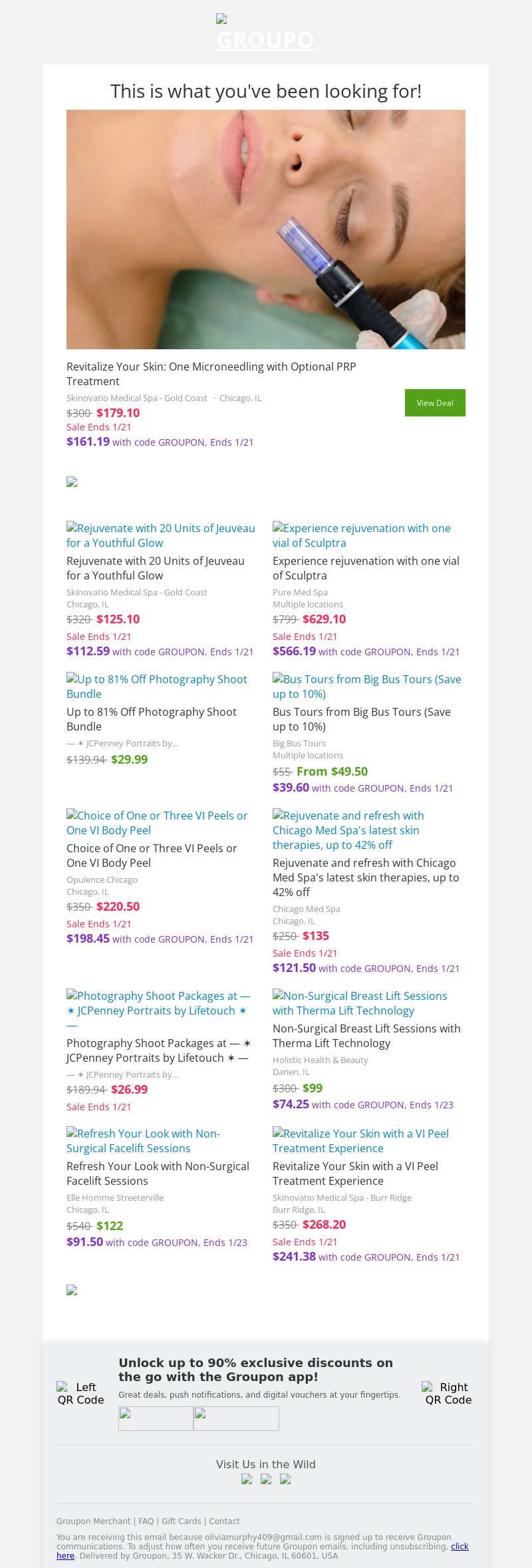This screenshot has width=532, height=1568.
Task: Click the Right QR Code image
Action: click(x=448, y=1393)
